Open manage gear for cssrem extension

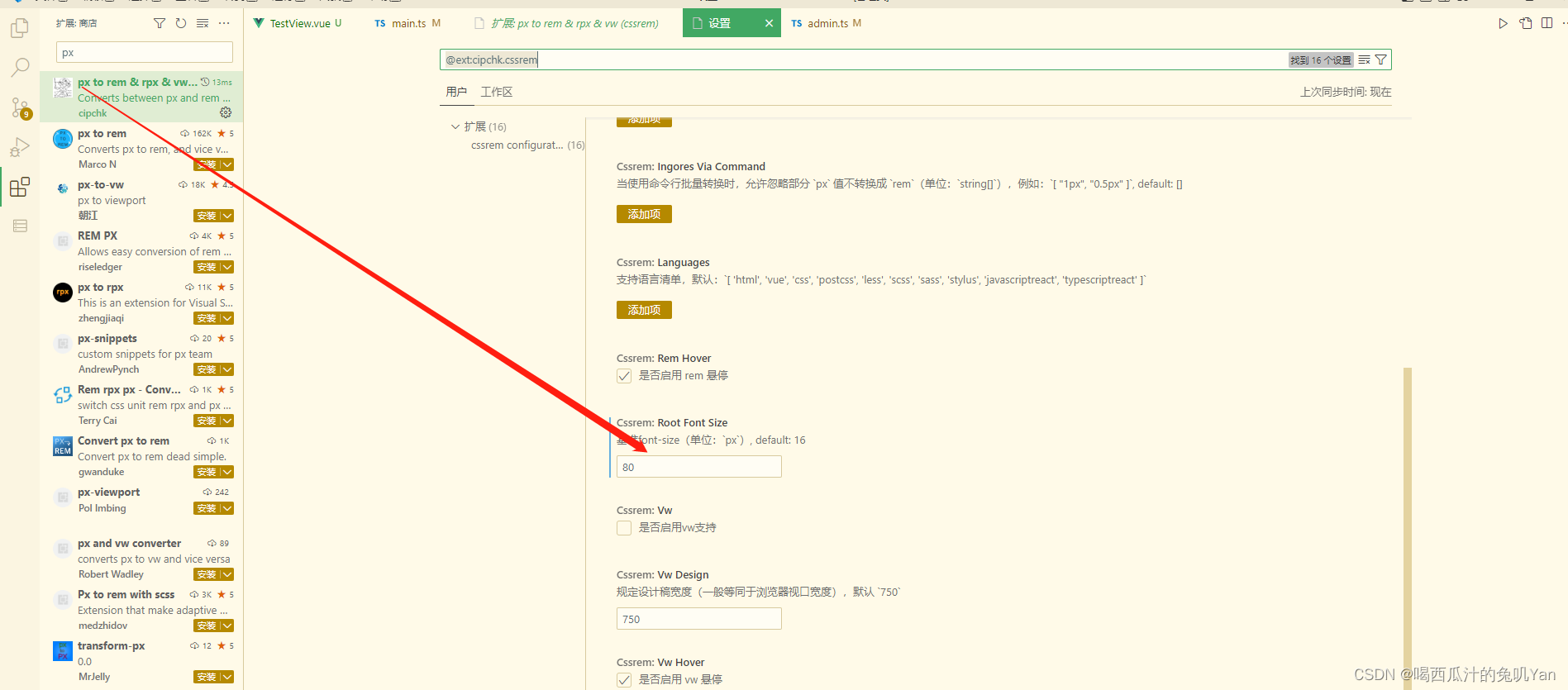click(x=226, y=112)
